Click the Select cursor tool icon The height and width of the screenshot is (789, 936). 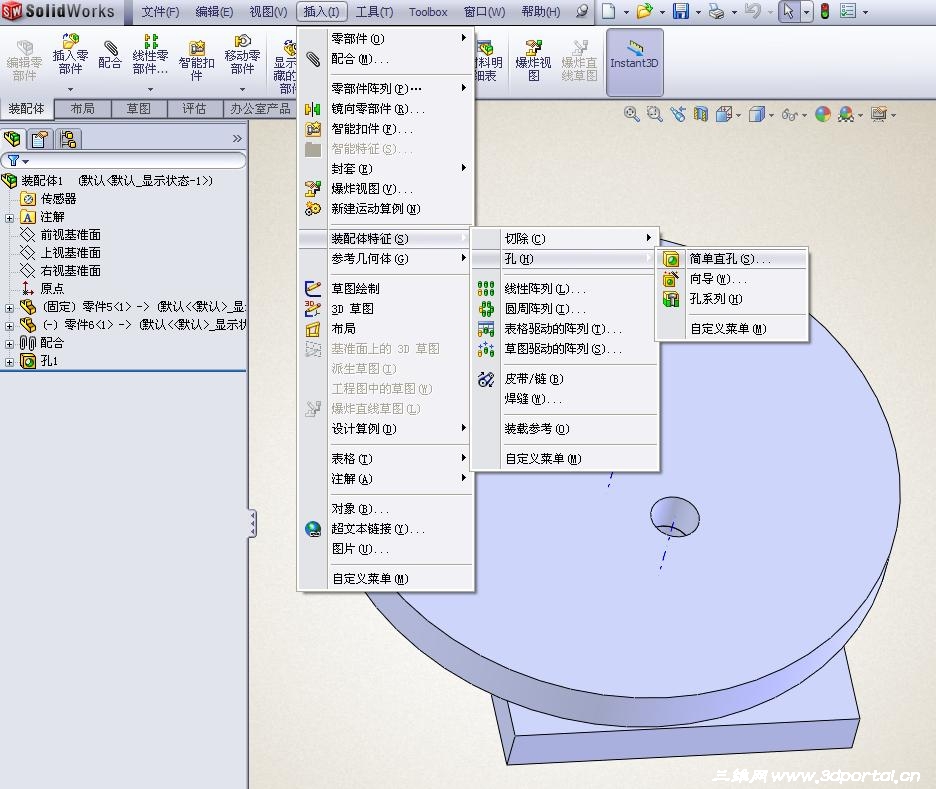tap(789, 11)
